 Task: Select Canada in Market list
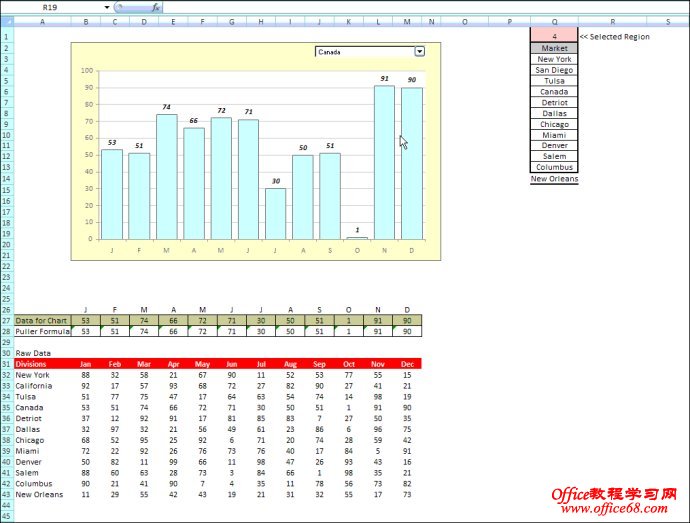554,92
